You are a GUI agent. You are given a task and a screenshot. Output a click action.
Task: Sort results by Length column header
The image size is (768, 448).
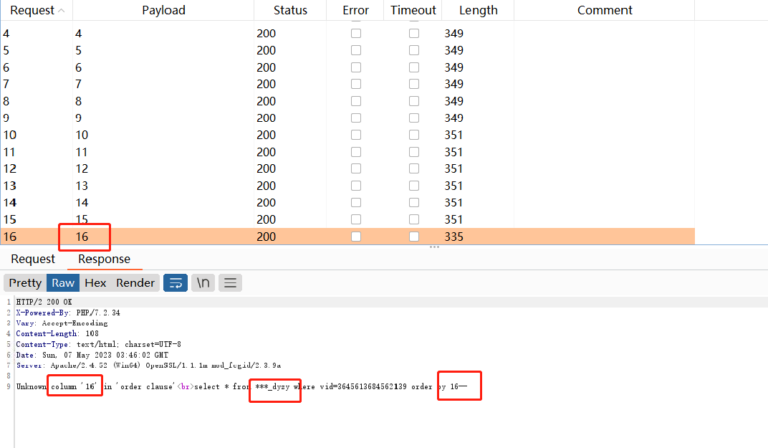[x=477, y=10]
